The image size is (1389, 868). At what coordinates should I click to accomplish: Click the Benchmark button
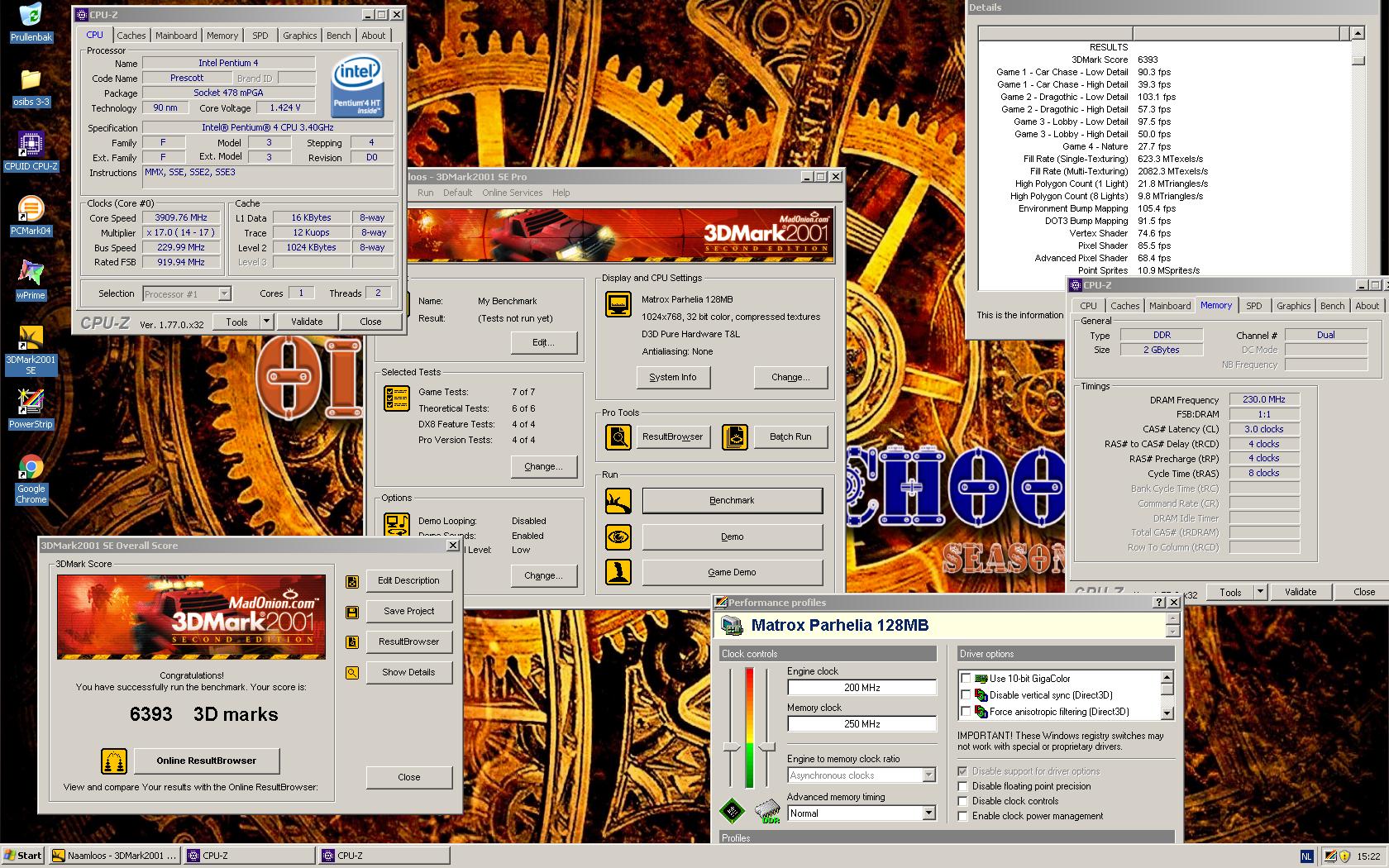pyautogui.click(x=732, y=500)
